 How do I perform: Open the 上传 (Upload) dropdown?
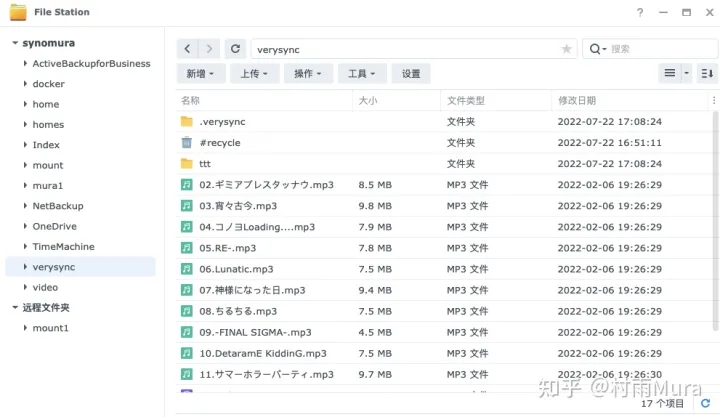coord(254,73)
